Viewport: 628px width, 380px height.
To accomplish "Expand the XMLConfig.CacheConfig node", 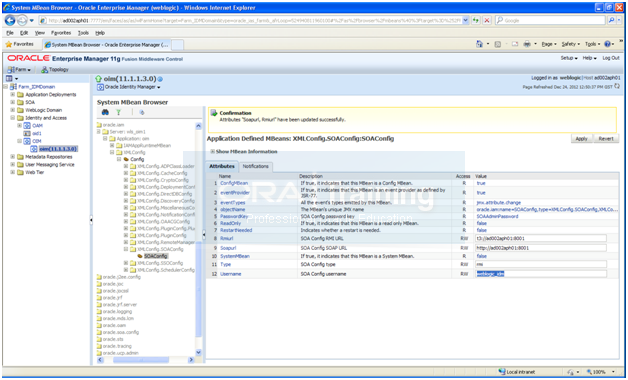I will click(126, 173).
